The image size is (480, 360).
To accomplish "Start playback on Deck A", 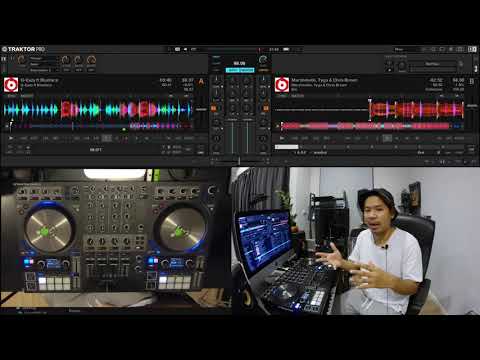I will [11, 138].
